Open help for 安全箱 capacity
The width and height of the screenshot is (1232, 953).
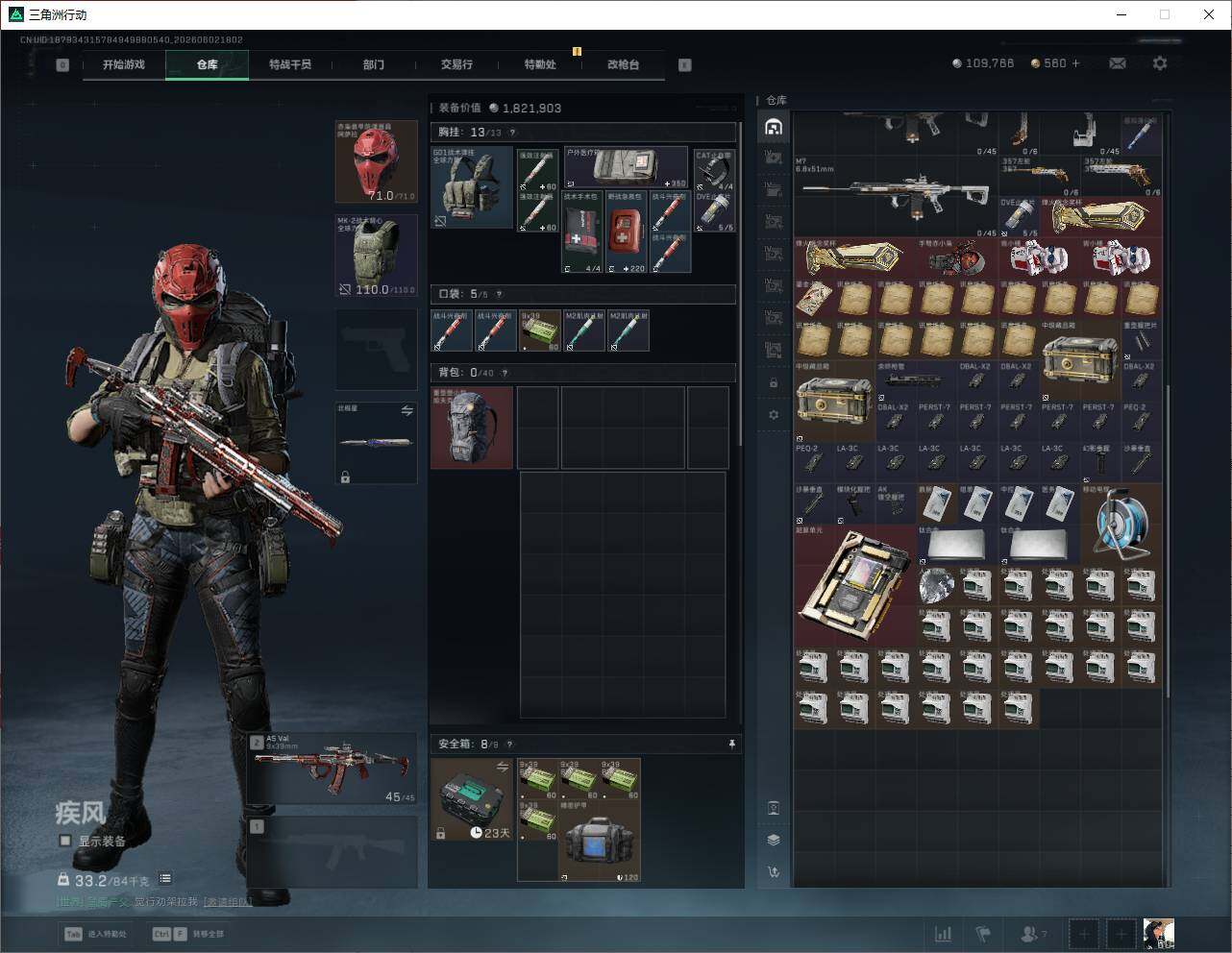(x=509, y=744)
